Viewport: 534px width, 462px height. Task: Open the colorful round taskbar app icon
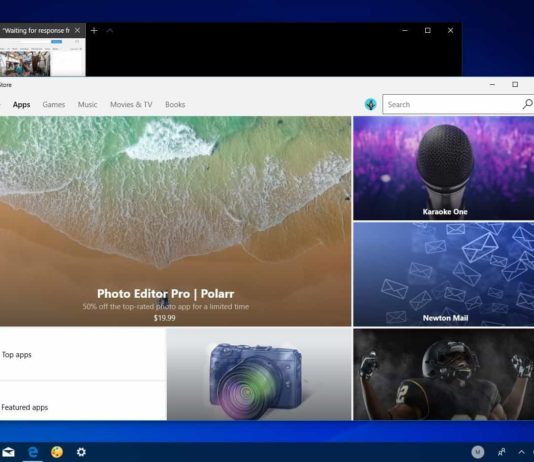(x=57, y=452)
